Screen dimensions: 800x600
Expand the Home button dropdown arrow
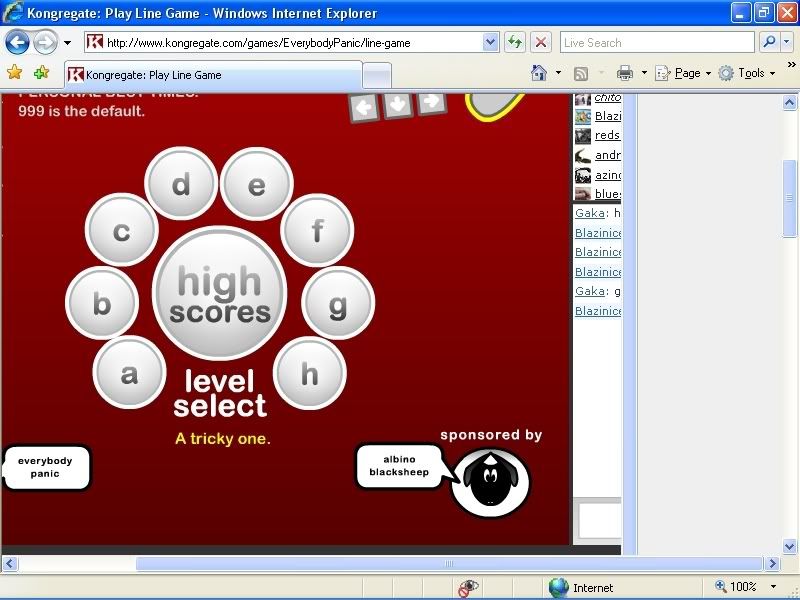(558, 73)
